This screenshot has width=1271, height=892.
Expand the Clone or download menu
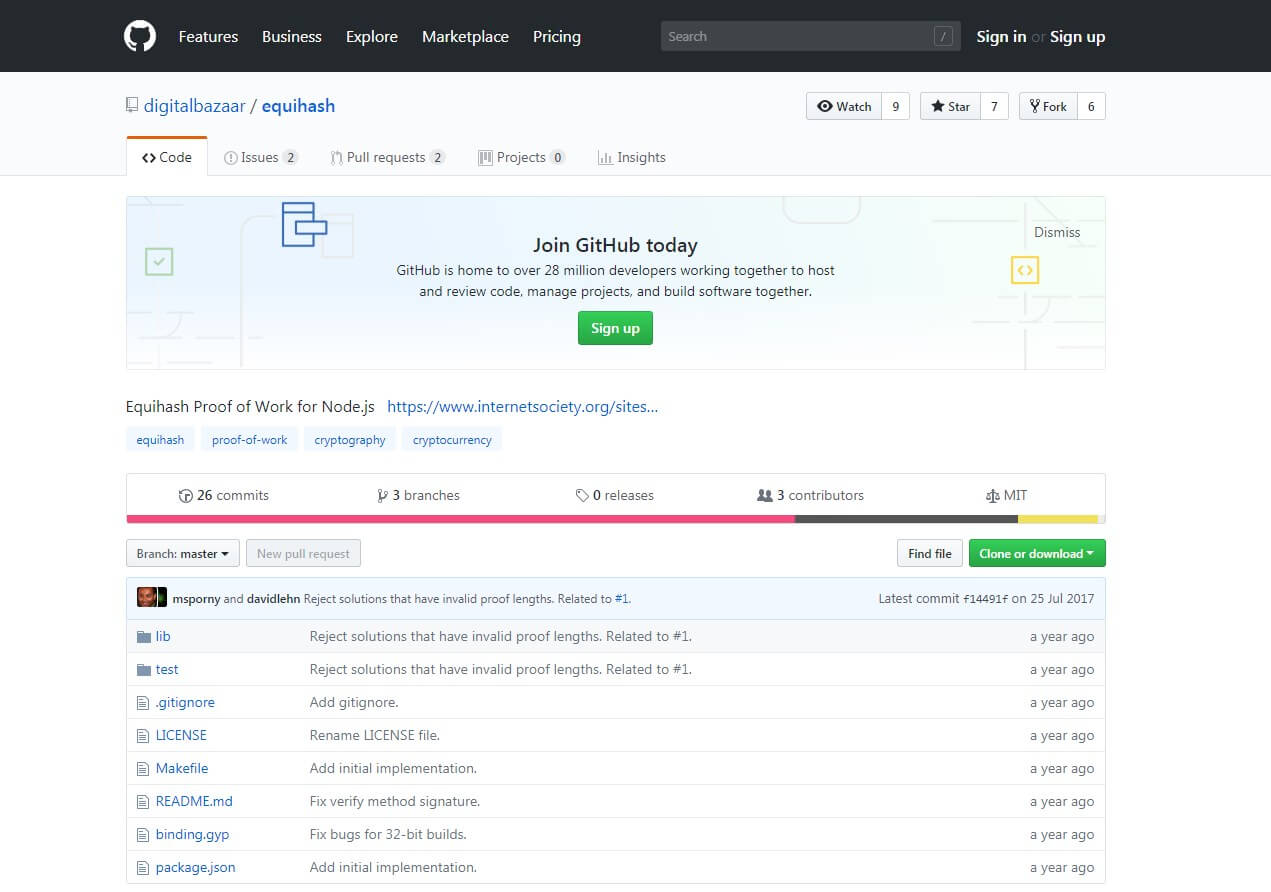[x=1036, y=554]
